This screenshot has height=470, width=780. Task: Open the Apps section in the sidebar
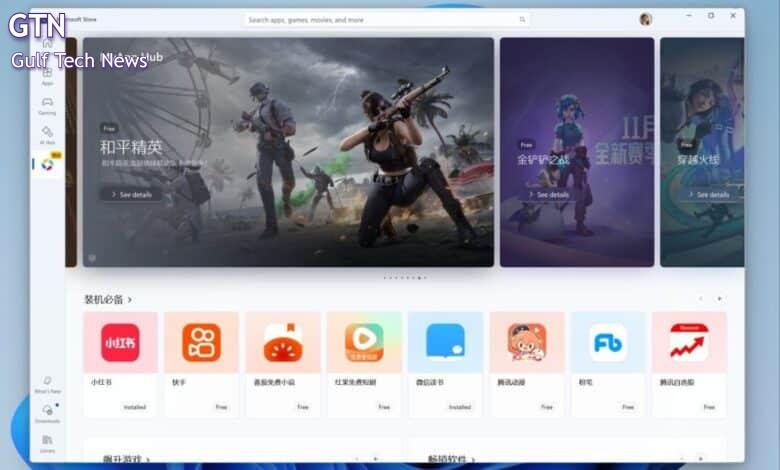[x=47, y=76]
